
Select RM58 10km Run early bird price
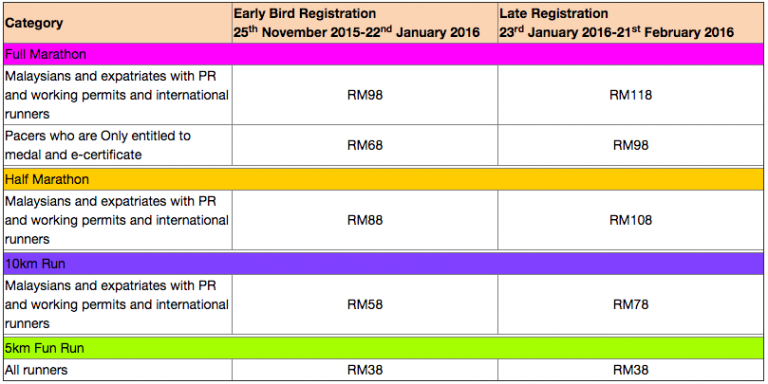point(365,304)
